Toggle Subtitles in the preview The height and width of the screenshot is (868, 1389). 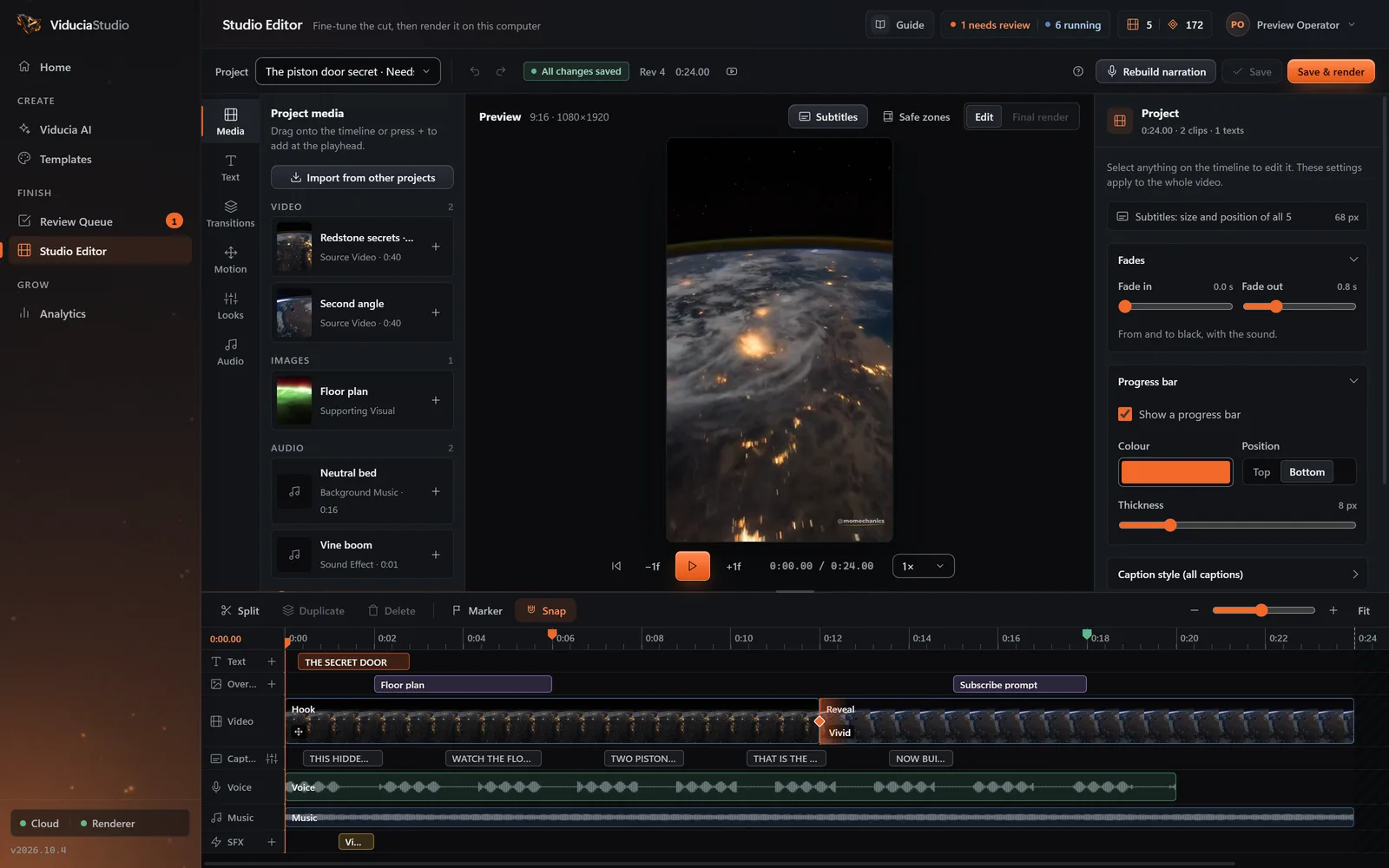[x=828, y=116]
